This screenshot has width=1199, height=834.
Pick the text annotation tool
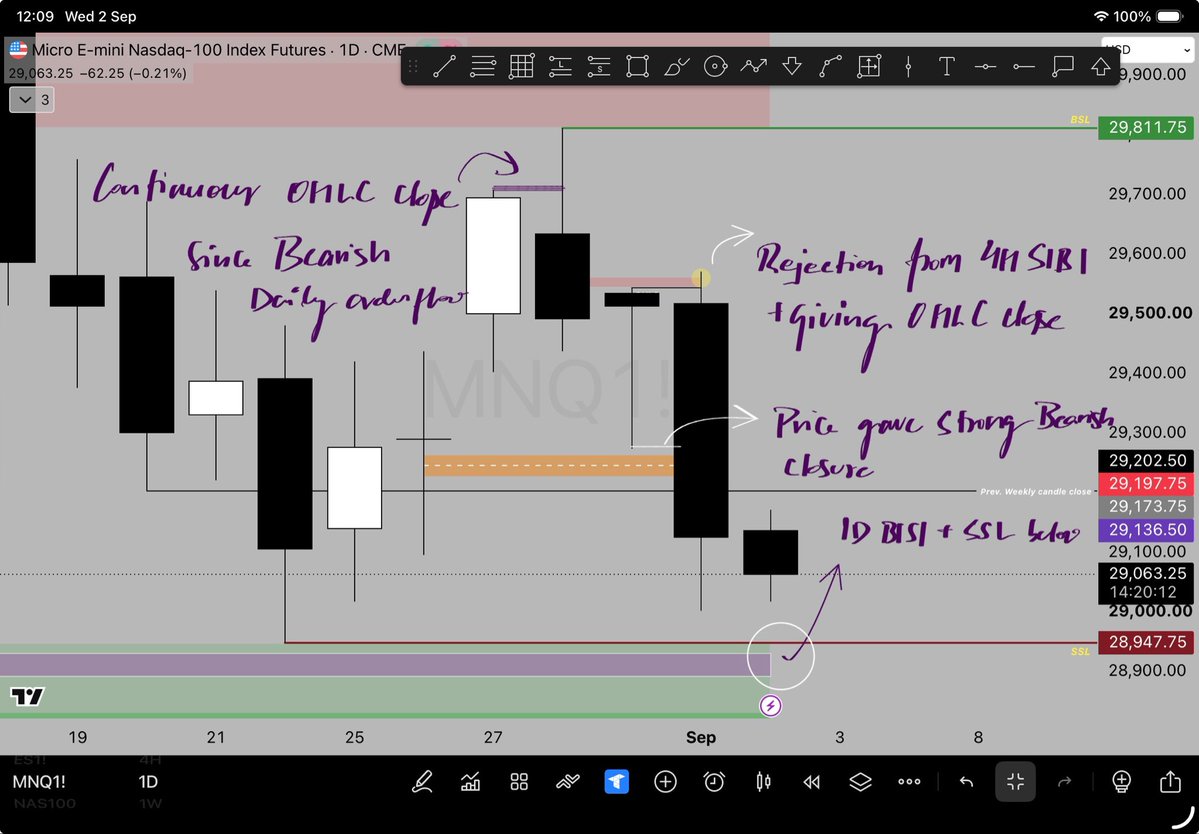947,67
